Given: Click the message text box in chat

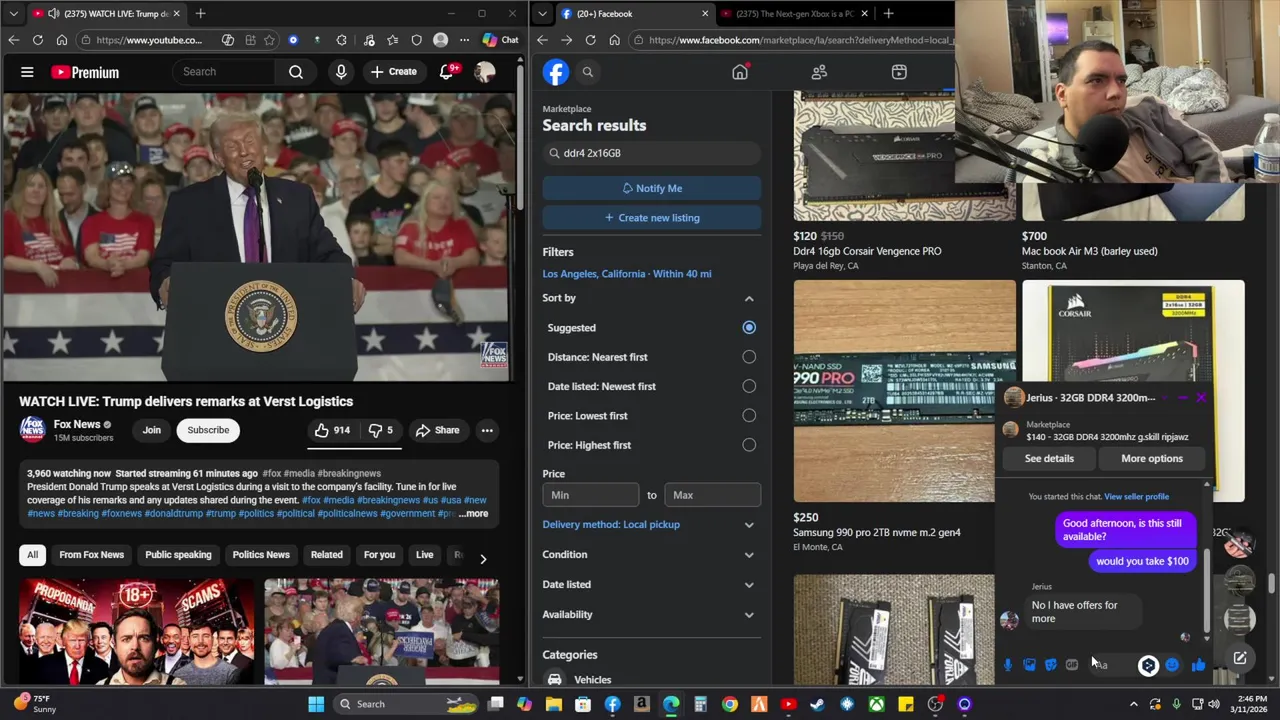Looking at the screenshot, I should pyautogui.click(x=1115, y=665).
